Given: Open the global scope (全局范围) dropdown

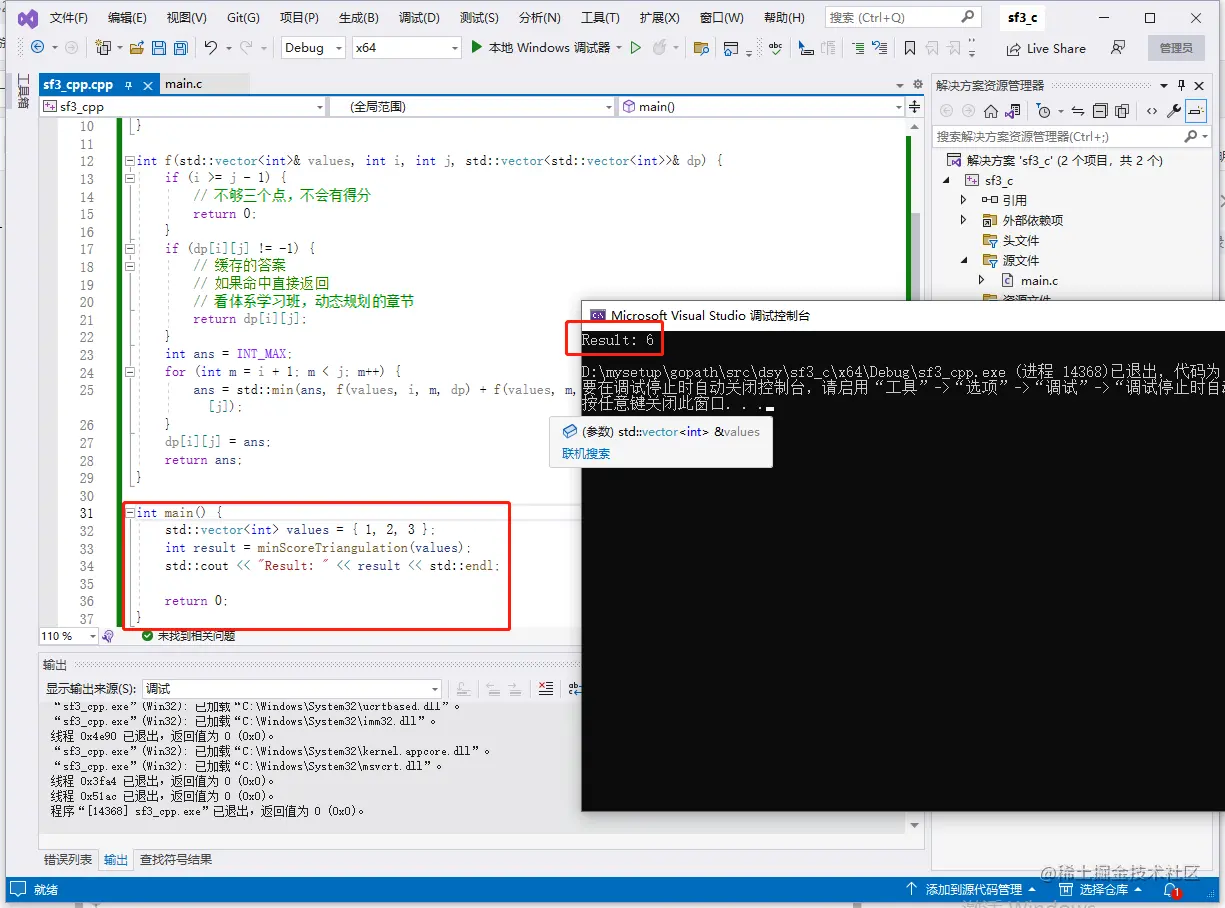Looking at the screenshot, I should click(x=471, y=107).
